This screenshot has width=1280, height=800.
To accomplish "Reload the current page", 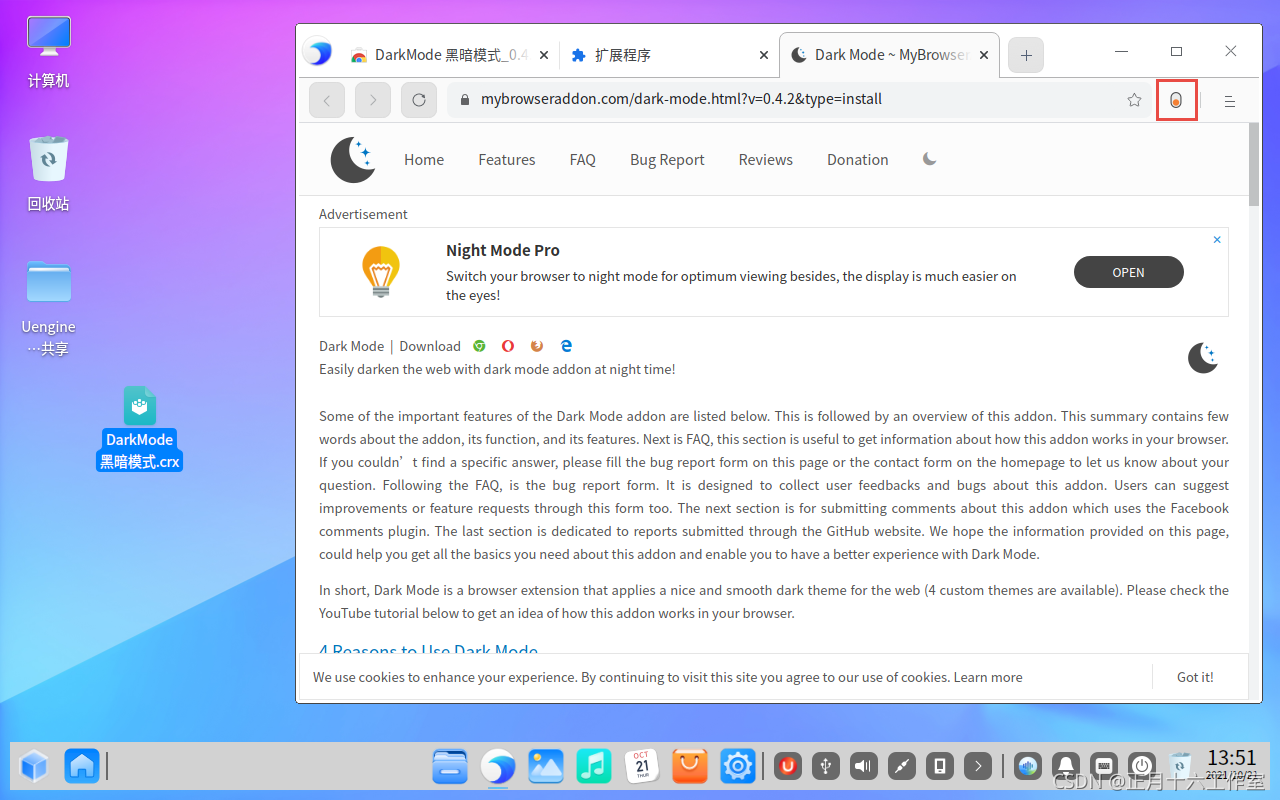I will tap(419, 100).
